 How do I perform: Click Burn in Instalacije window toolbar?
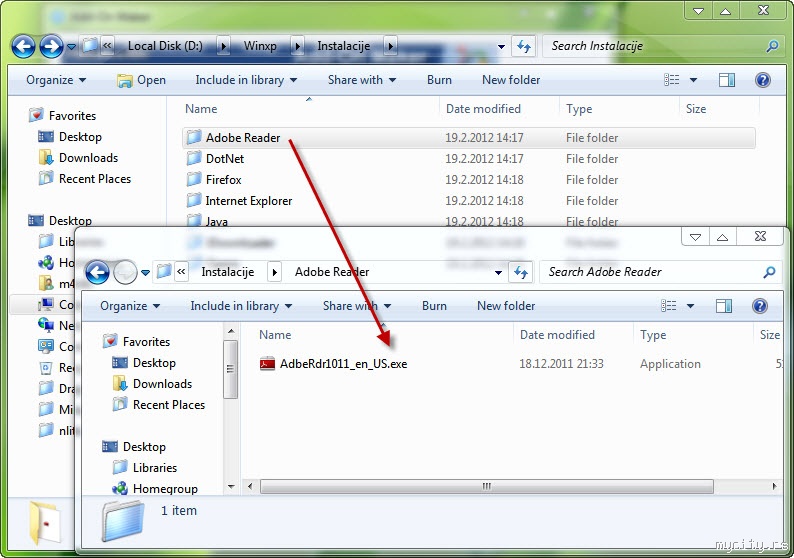[x=439, y=80]
